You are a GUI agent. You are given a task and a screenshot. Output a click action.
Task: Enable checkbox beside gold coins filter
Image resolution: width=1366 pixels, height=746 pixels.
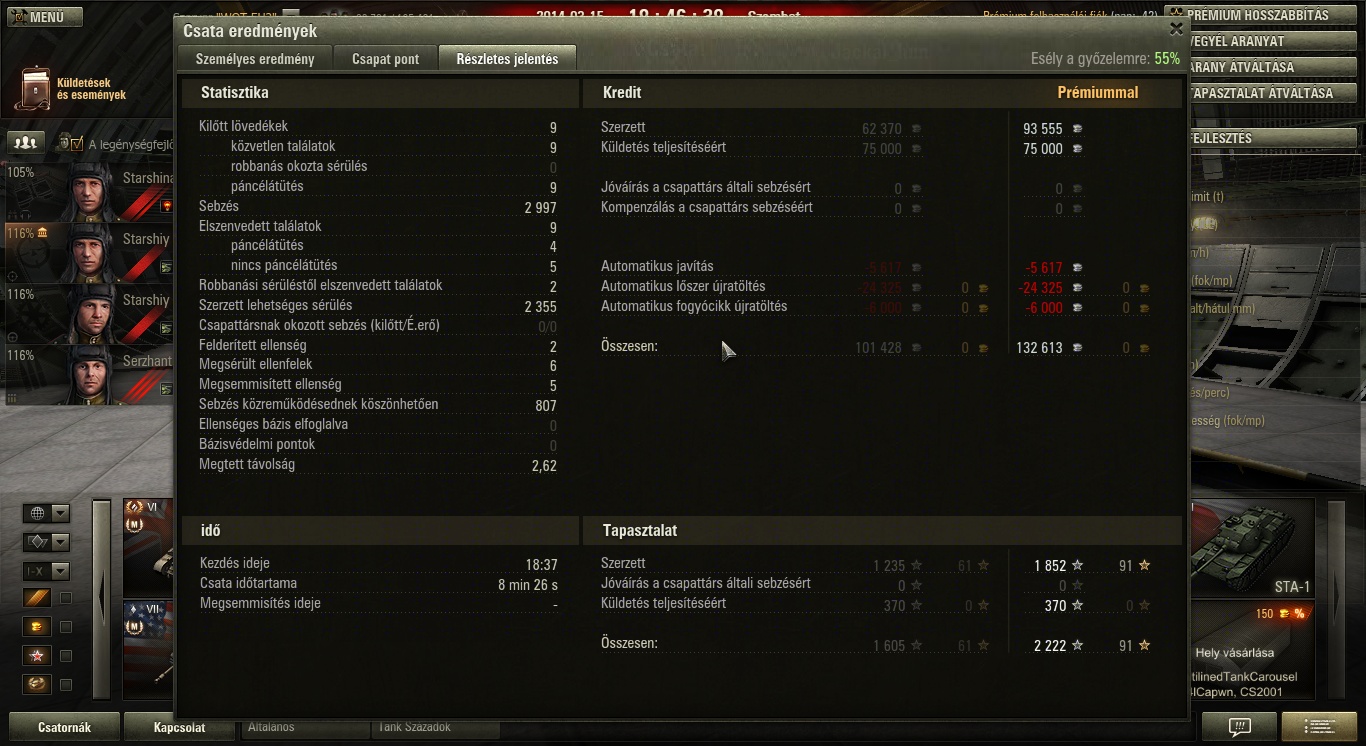pyautogui.click(x=66, y=627)
